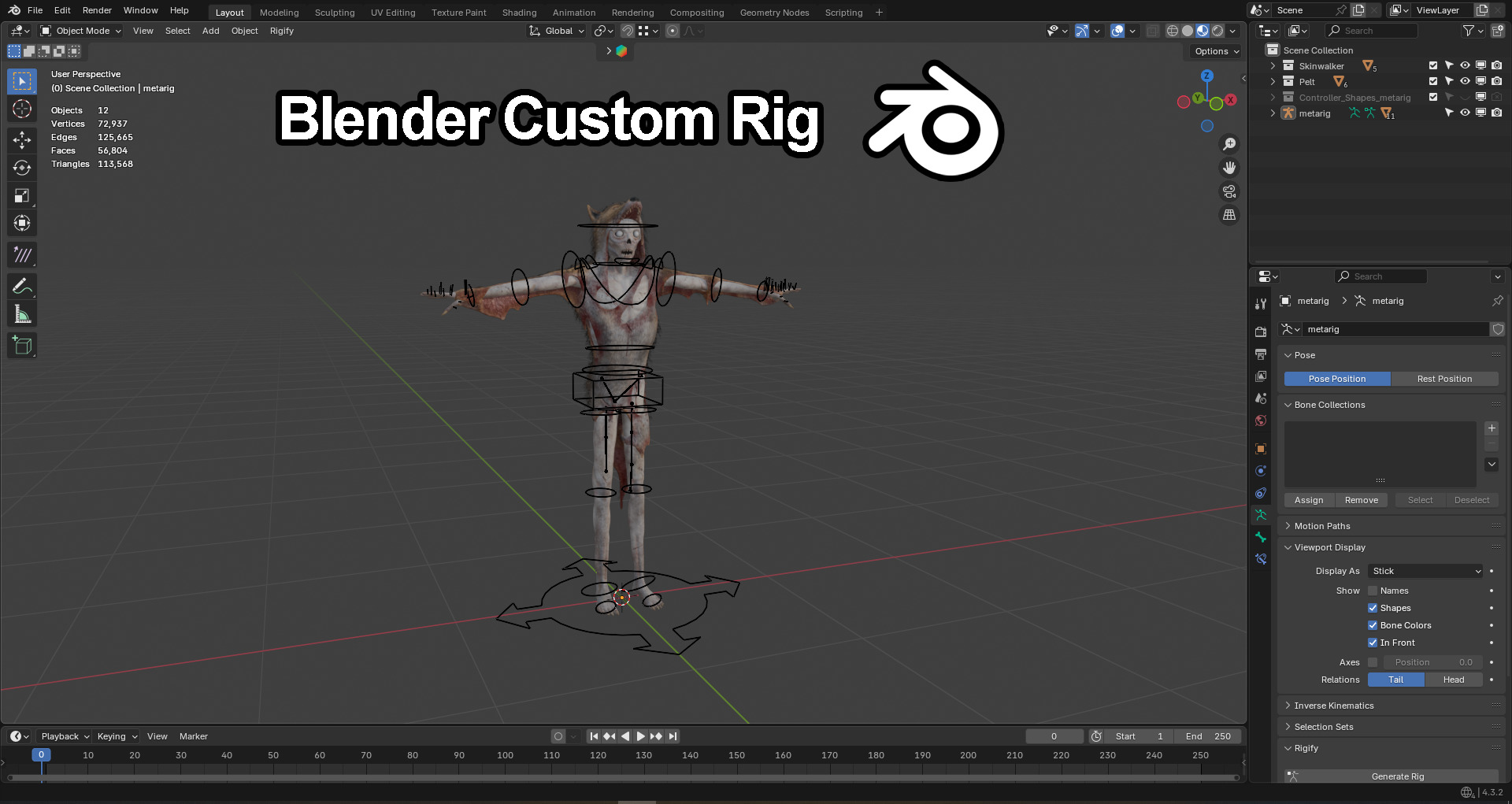Pick the Transform tool
The width and height of the screenshot is (1512, 804).
pos(22,223)
